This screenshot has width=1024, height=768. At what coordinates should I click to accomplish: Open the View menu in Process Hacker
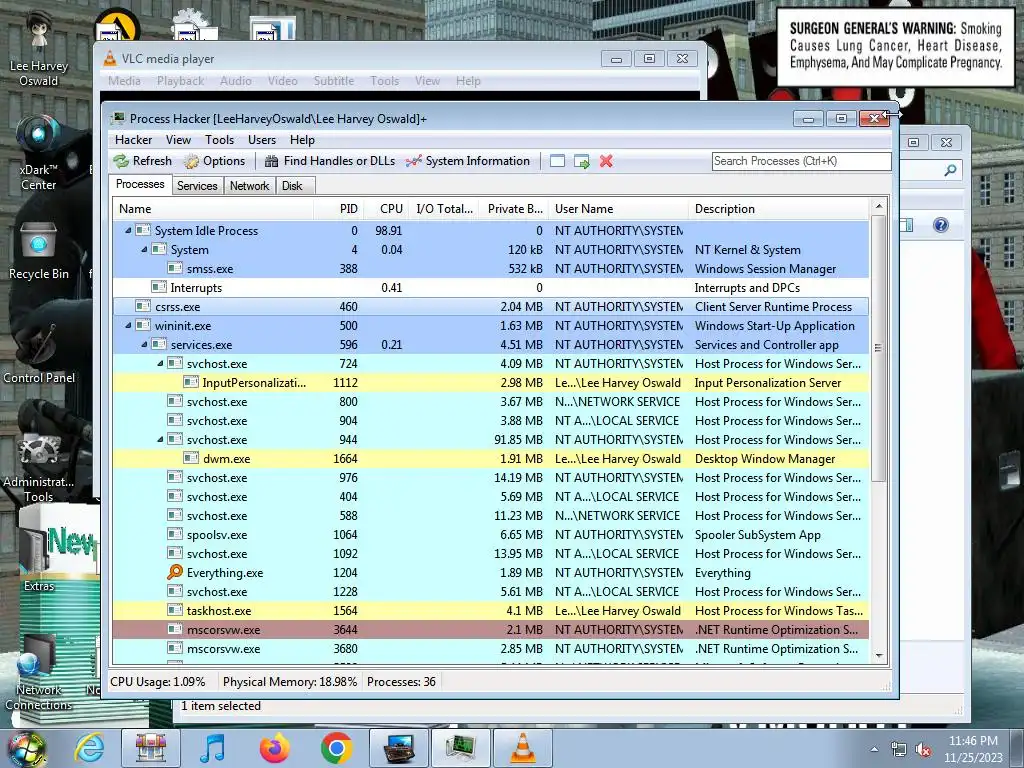(x=178, y=140)
